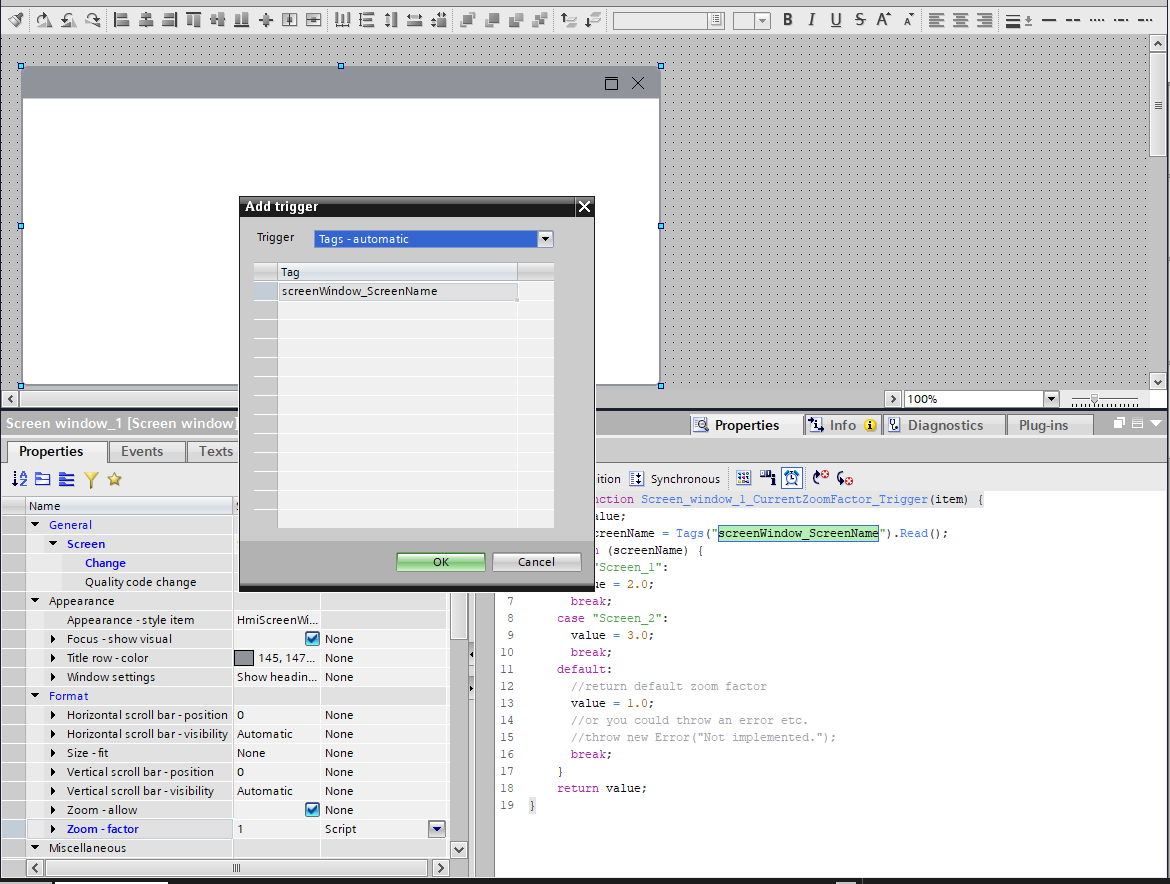The image size is (1170, 884).
Task: Sort properties alphabetically with A-Z icon
Action: tap(19, 480)
